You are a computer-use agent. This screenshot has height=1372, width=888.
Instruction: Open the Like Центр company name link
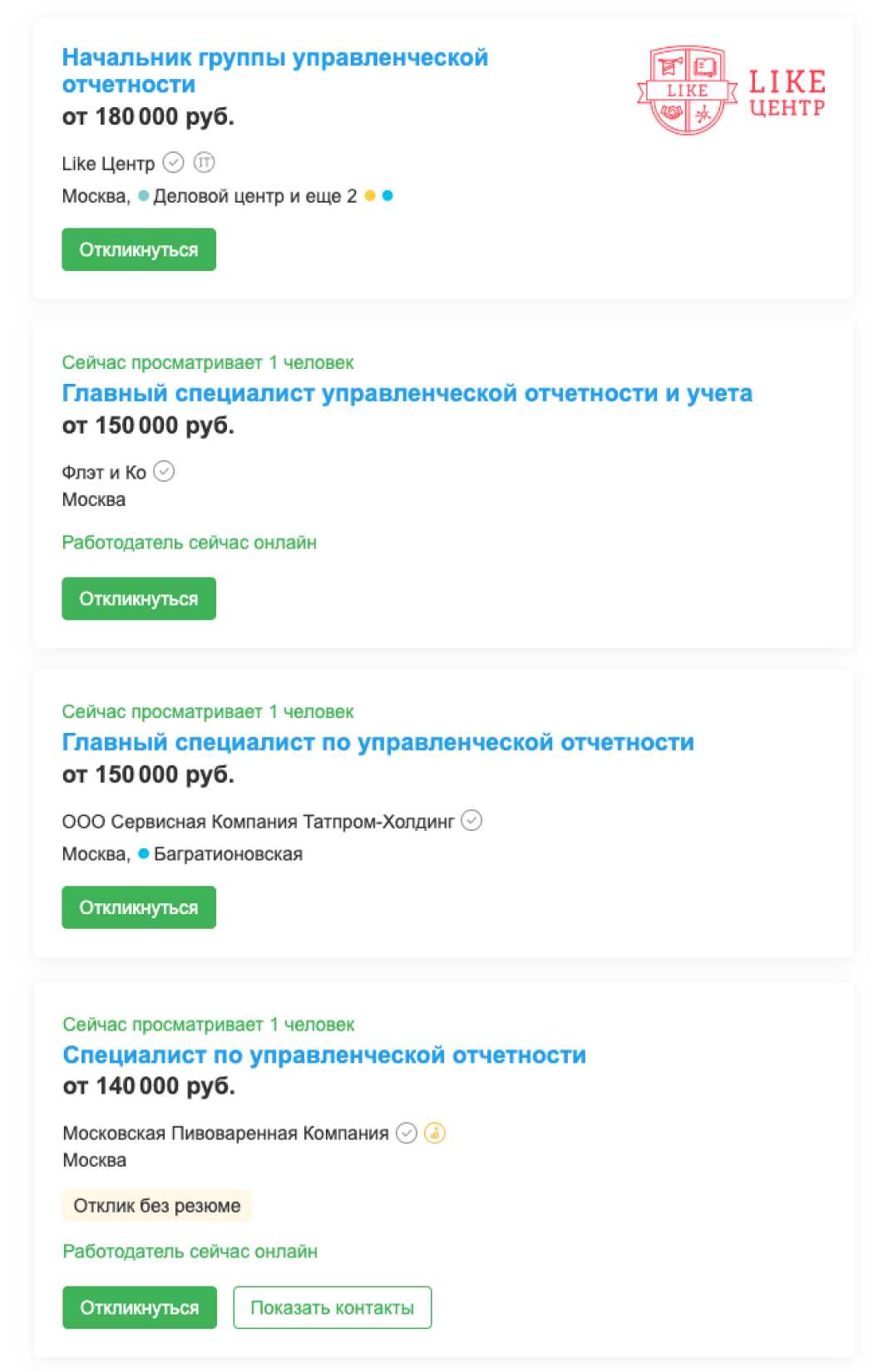108,164
